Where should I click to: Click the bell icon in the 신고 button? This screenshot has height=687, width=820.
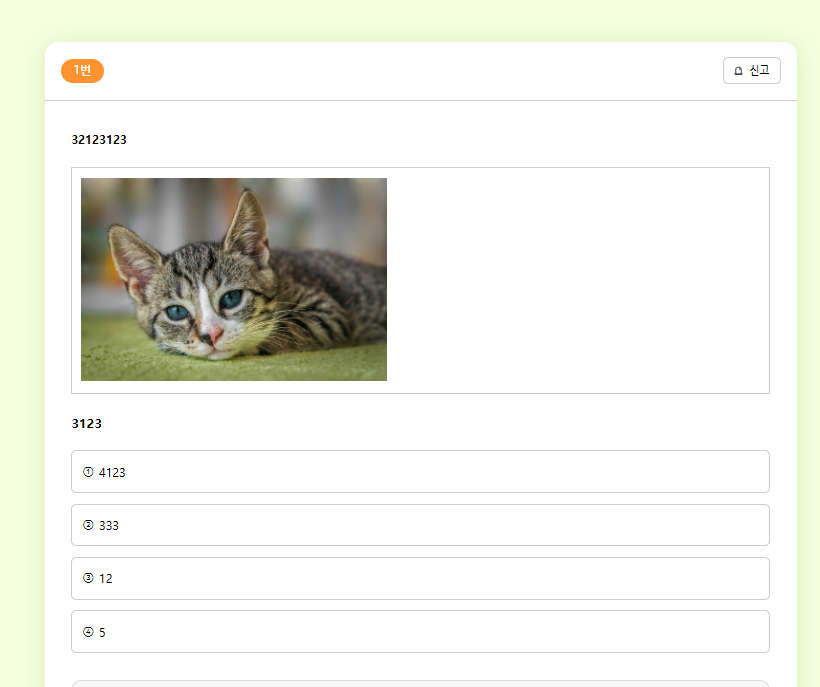(738, 71)
